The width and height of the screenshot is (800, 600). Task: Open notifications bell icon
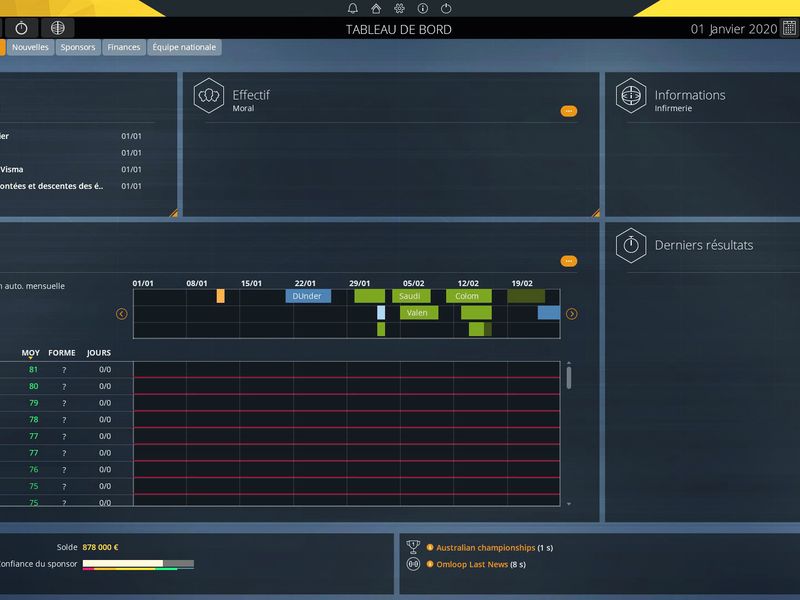(353, 8)
